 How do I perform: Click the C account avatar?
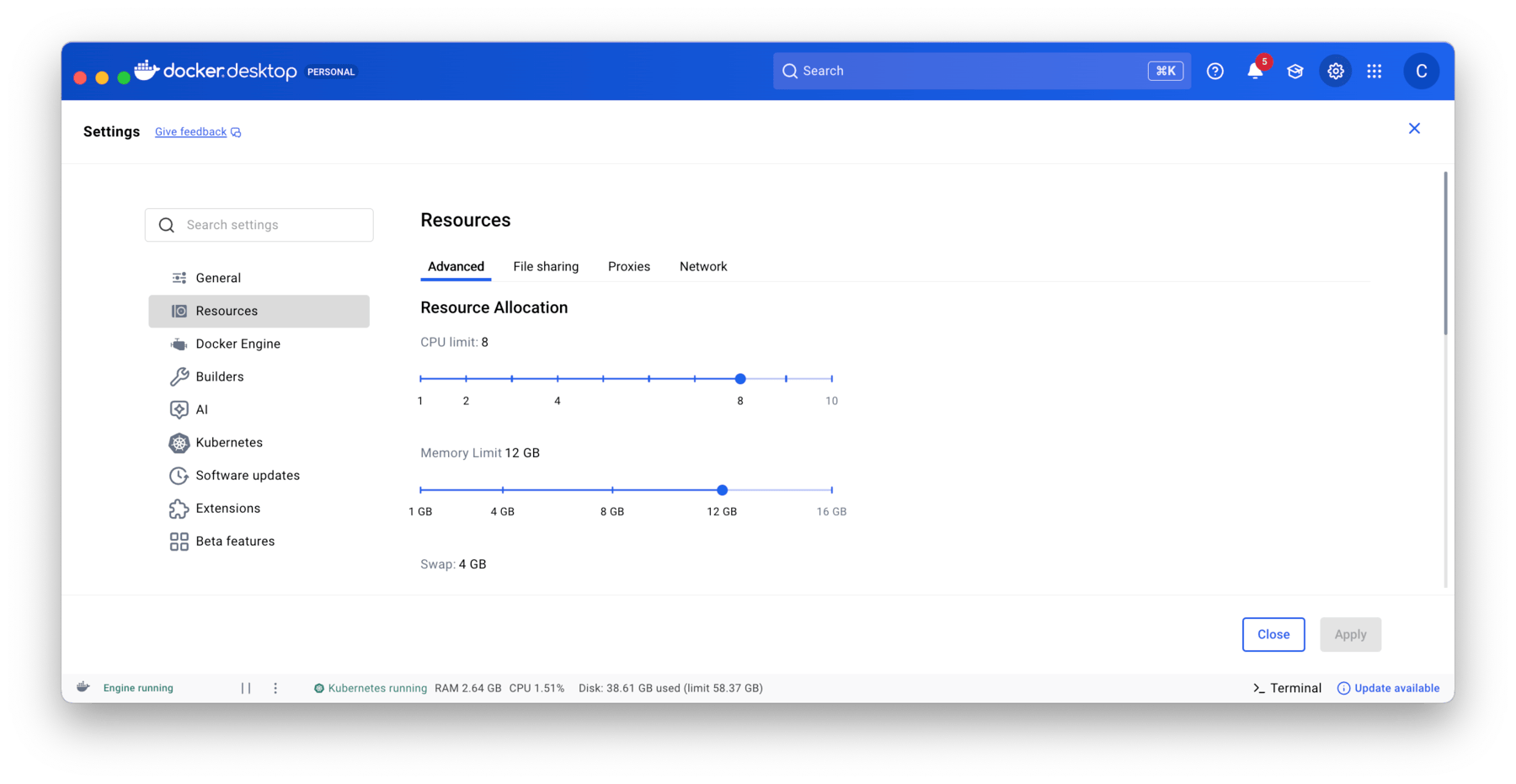1421,71
